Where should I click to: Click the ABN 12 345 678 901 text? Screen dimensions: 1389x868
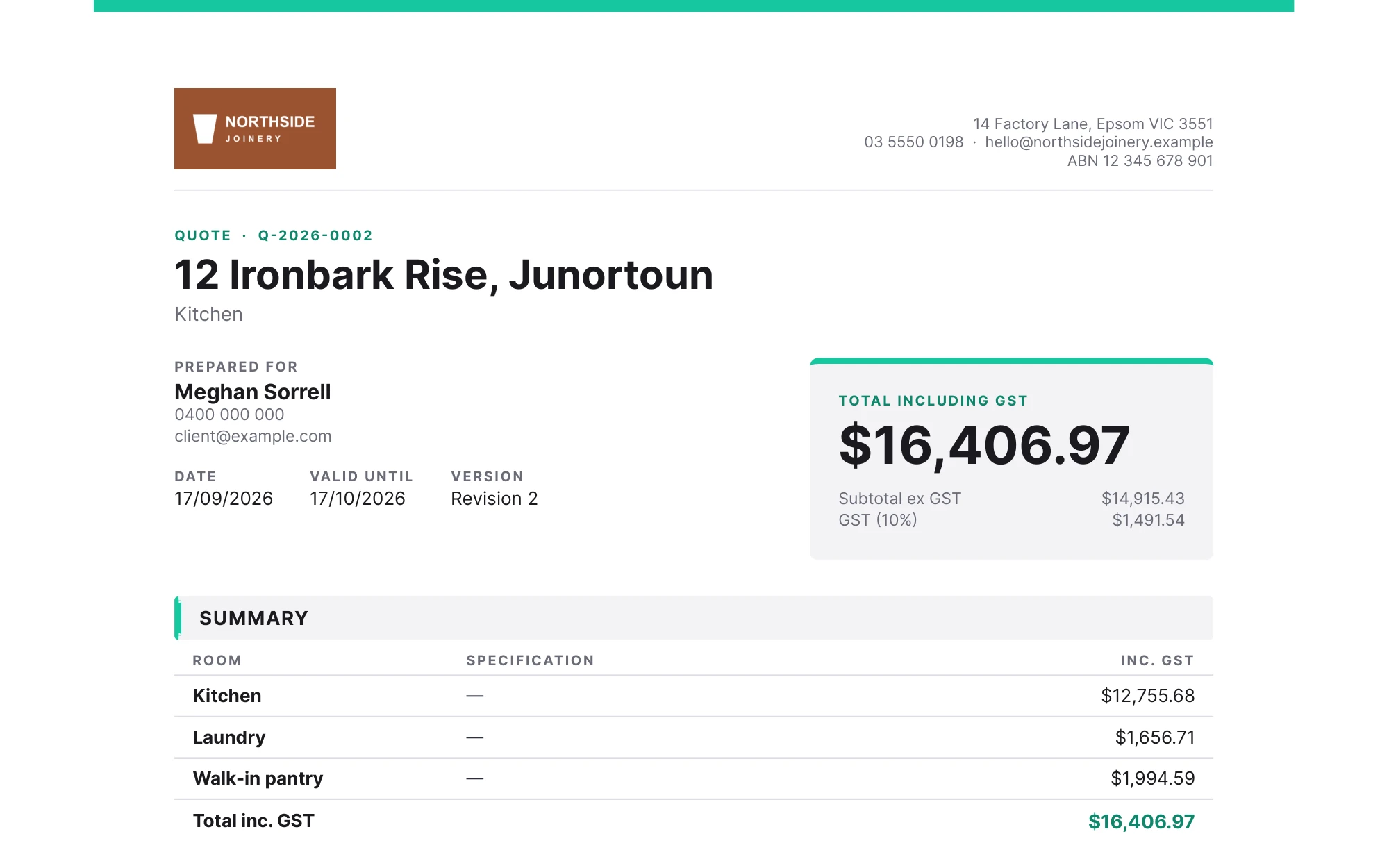pyautogui.click(x=1140, y=161)
